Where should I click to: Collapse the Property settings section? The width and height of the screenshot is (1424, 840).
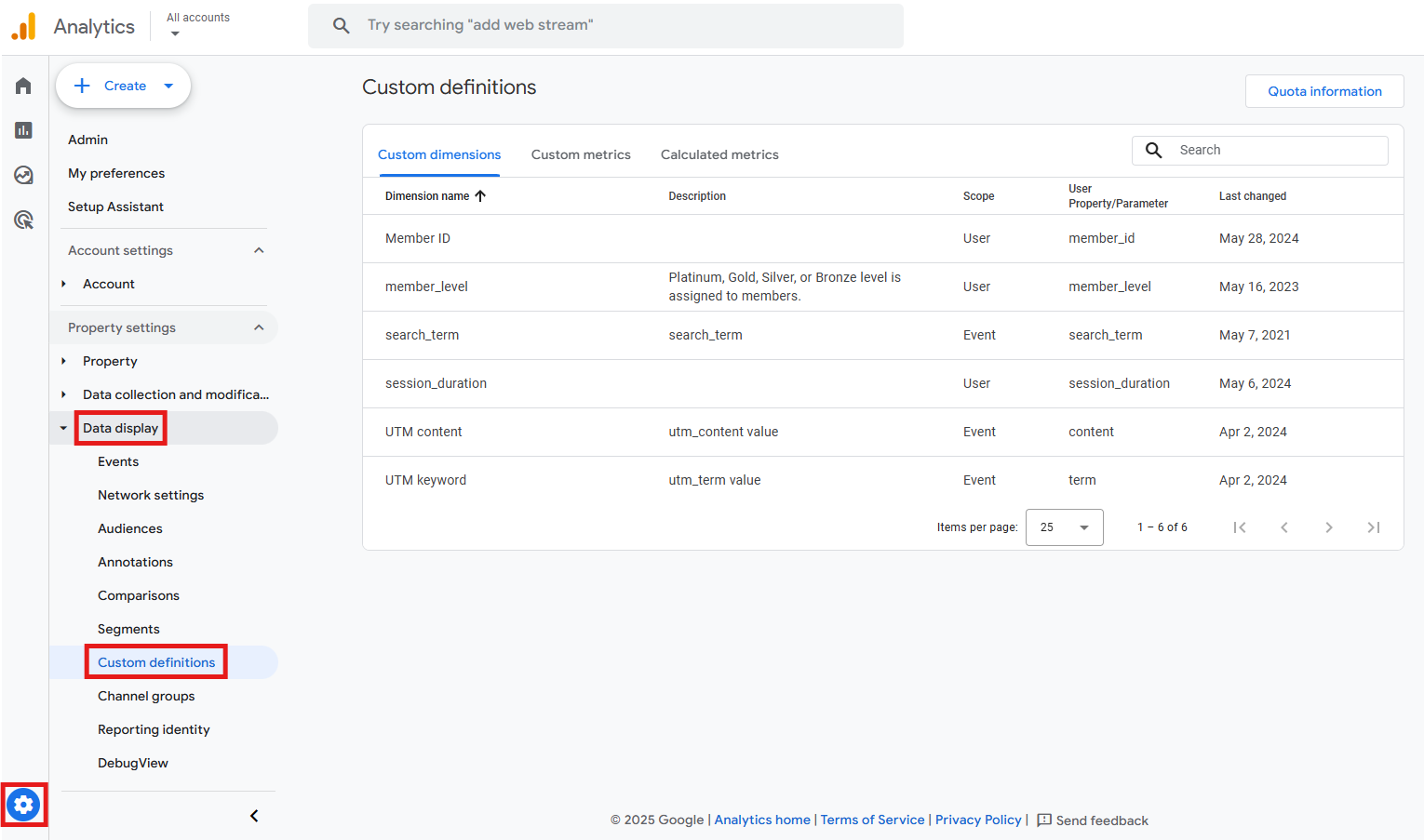coord(259,327)
